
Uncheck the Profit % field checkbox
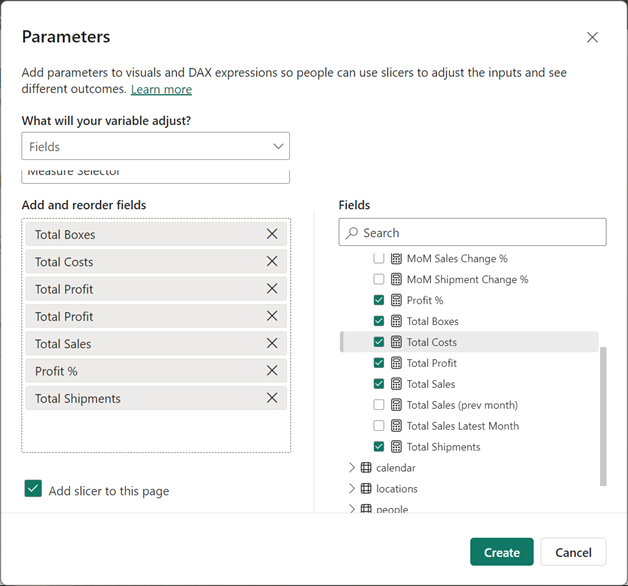click(x=378, y=300)
